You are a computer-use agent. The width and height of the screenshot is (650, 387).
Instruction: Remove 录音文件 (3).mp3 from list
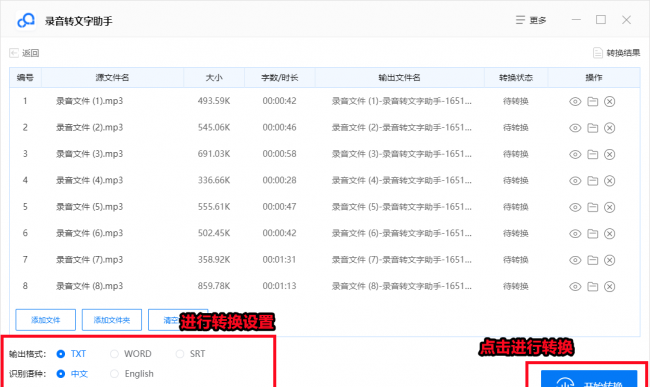click(609, 155)
